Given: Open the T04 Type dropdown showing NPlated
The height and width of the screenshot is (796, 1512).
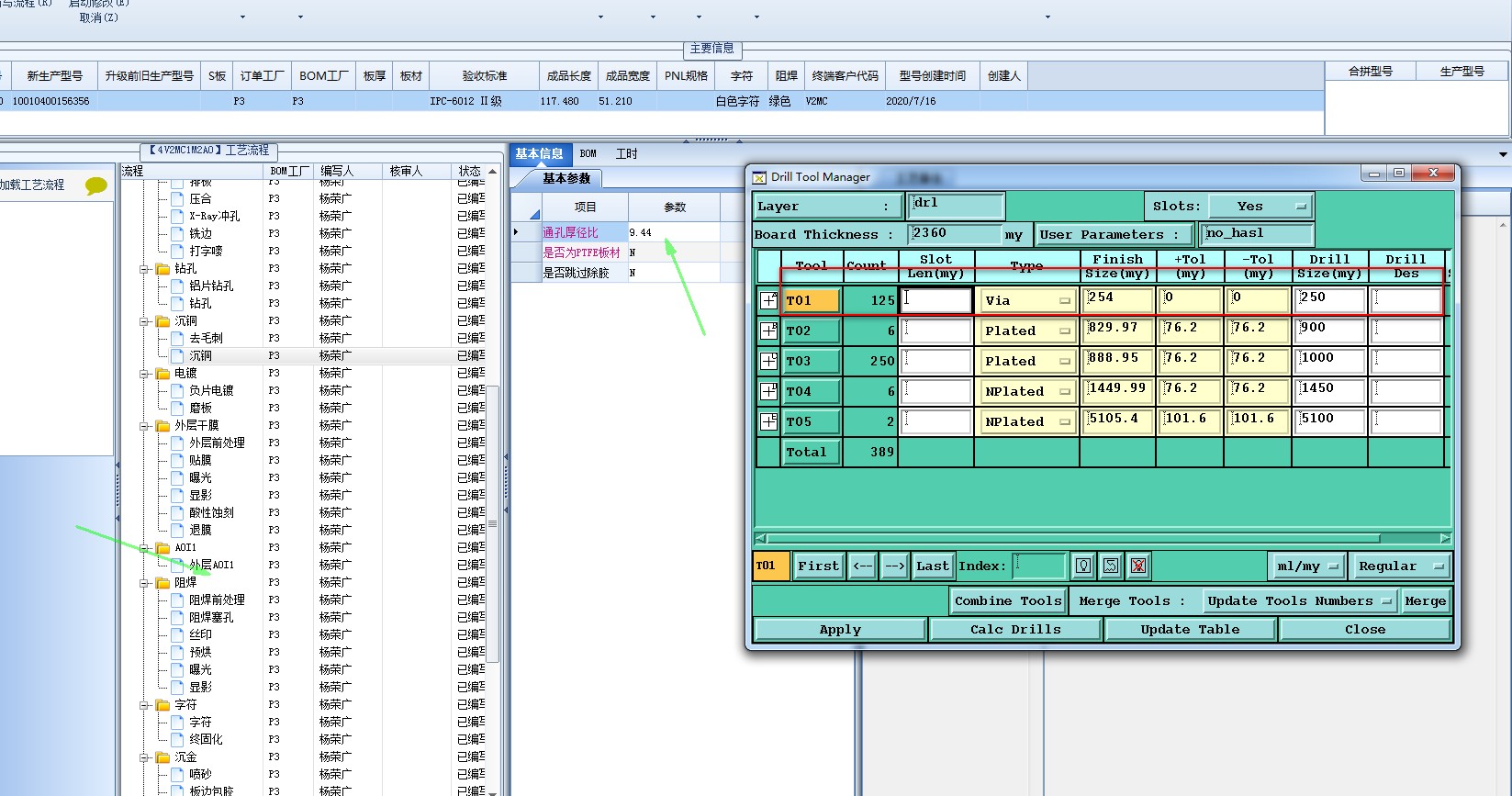Looking at the screenshot, I should coord(1026,391).
